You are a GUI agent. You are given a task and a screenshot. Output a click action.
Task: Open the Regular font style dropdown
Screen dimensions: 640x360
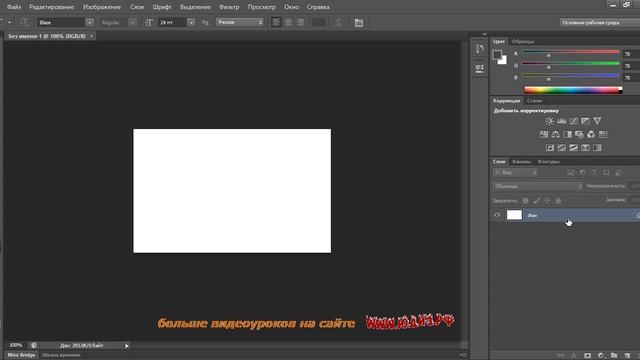tap(132, 22)
